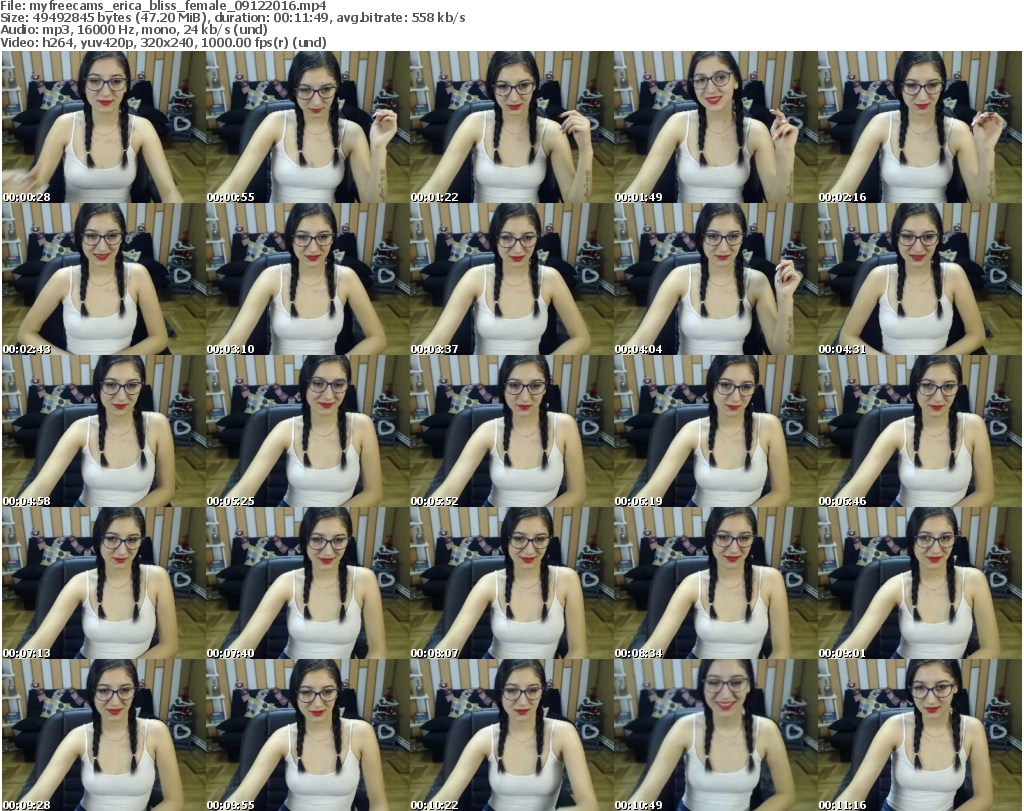Pick the preview frame marked 00:06:19

pyautogui.click(x=716, y=431)
